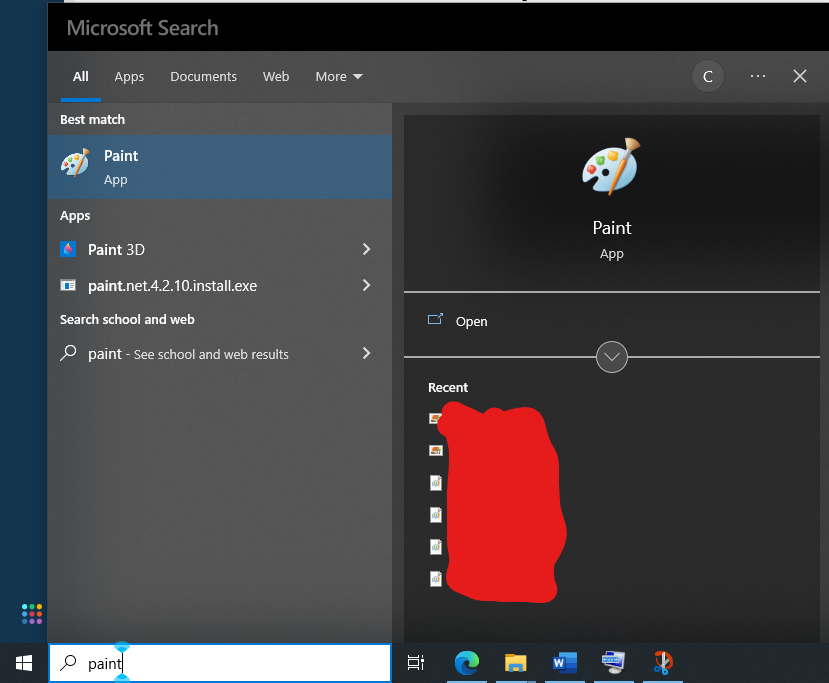Open the Paint best match result

tap(220, 167)
